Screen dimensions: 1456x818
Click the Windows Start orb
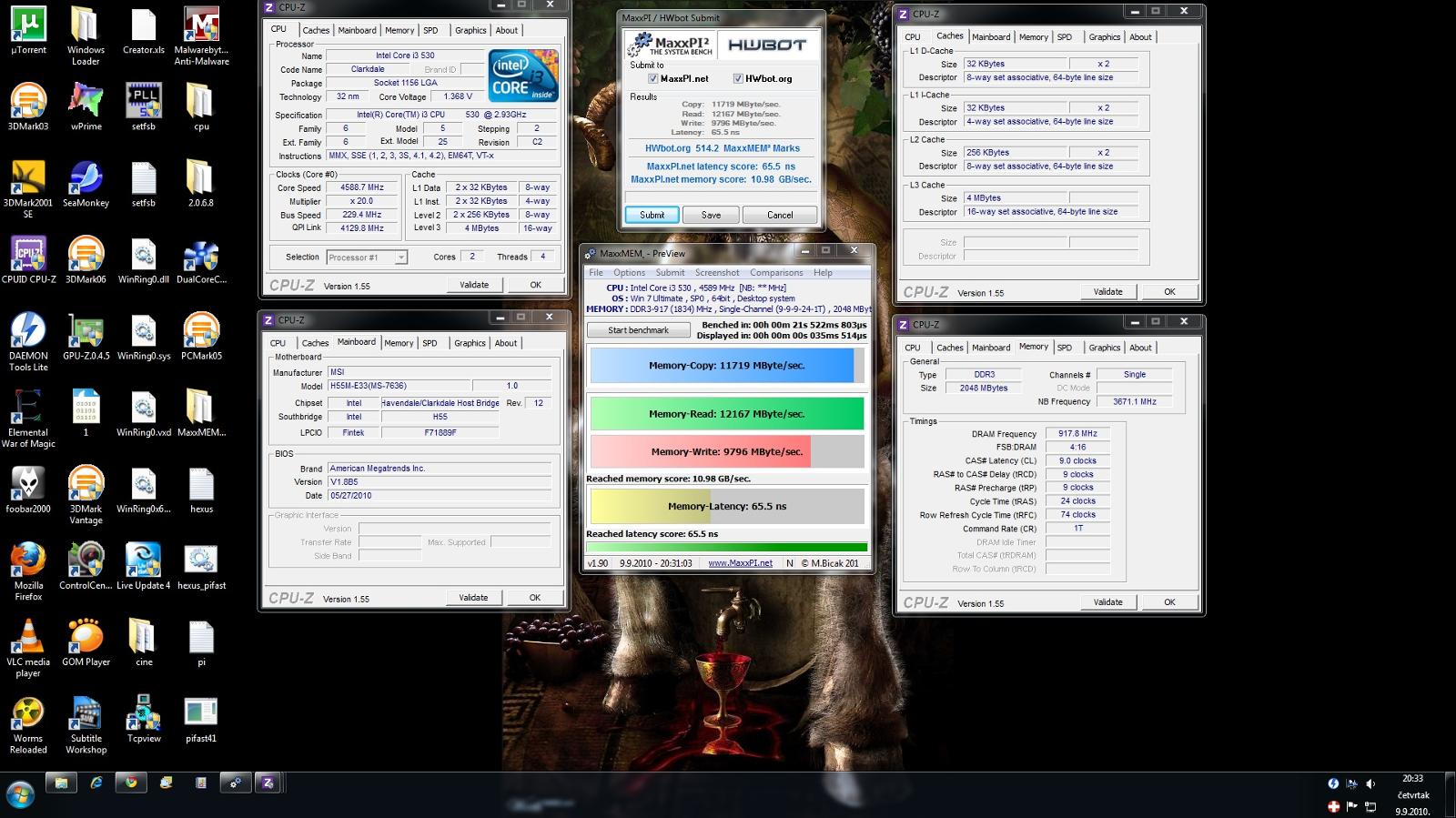coord(20,794)
